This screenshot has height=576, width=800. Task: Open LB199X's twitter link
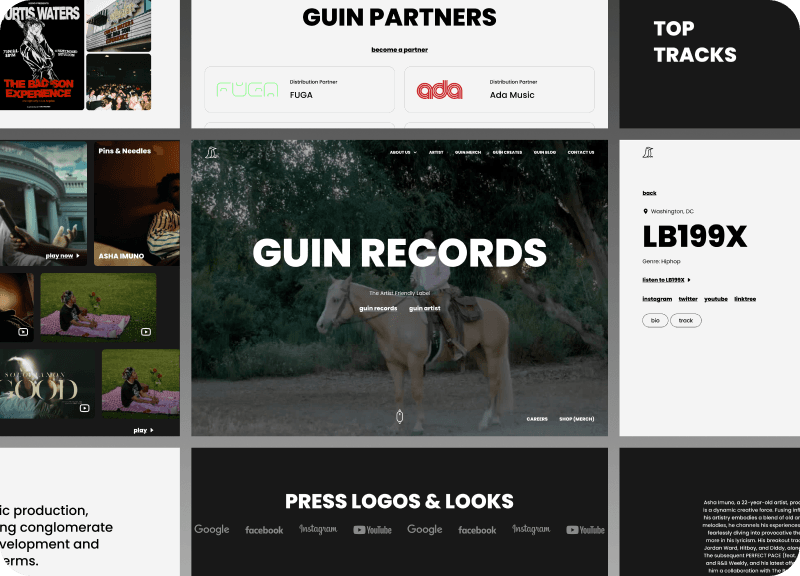click(688, 299)
